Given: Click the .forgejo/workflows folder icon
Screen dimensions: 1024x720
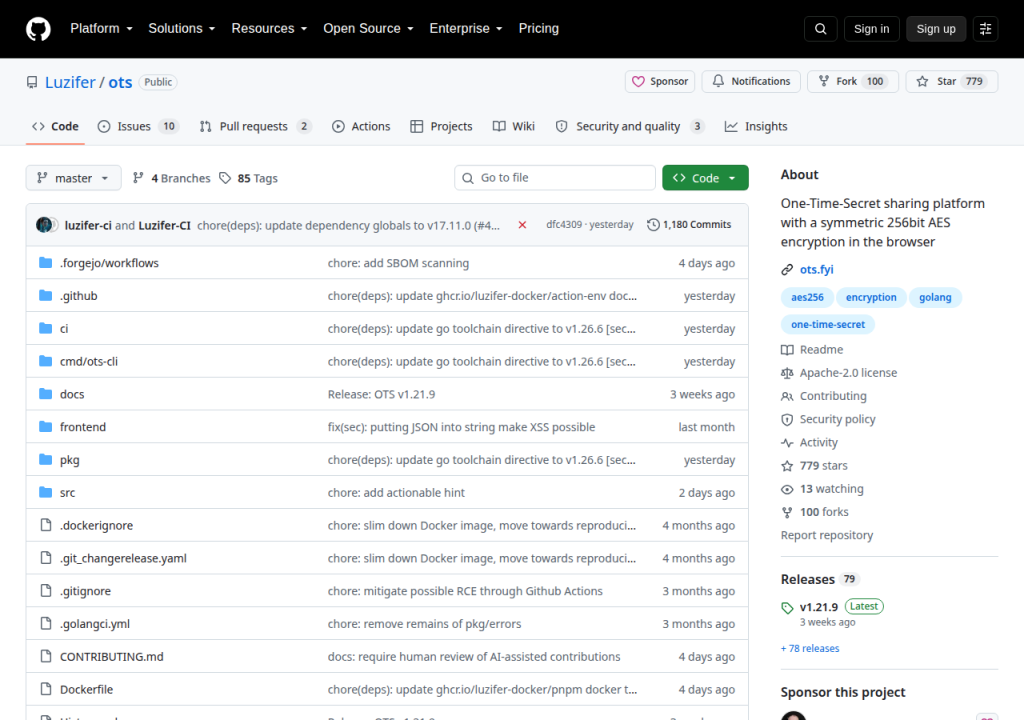Looking at the screenshot, I should [x=45, y=263].
